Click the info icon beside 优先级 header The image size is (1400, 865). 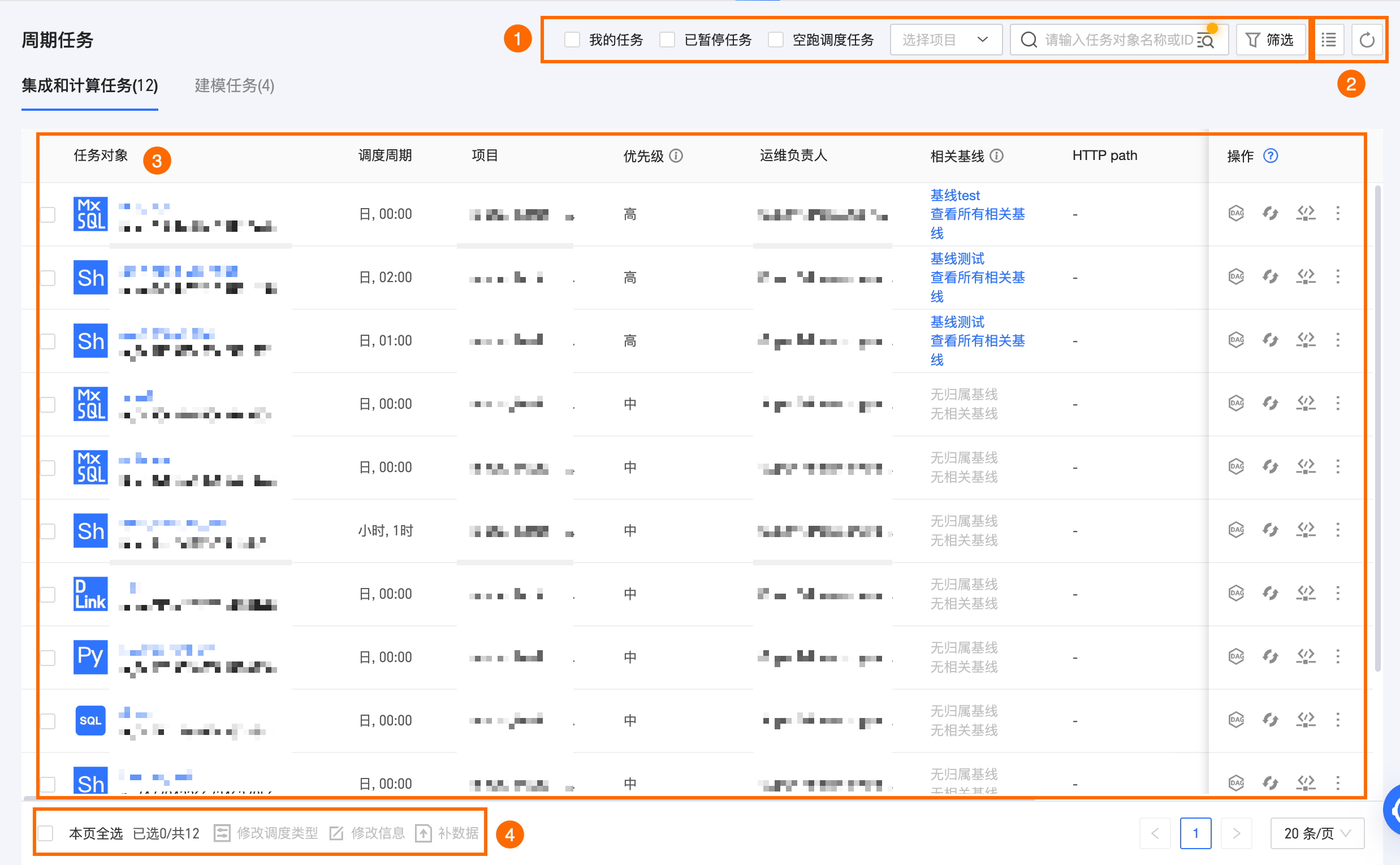[676, 155]
